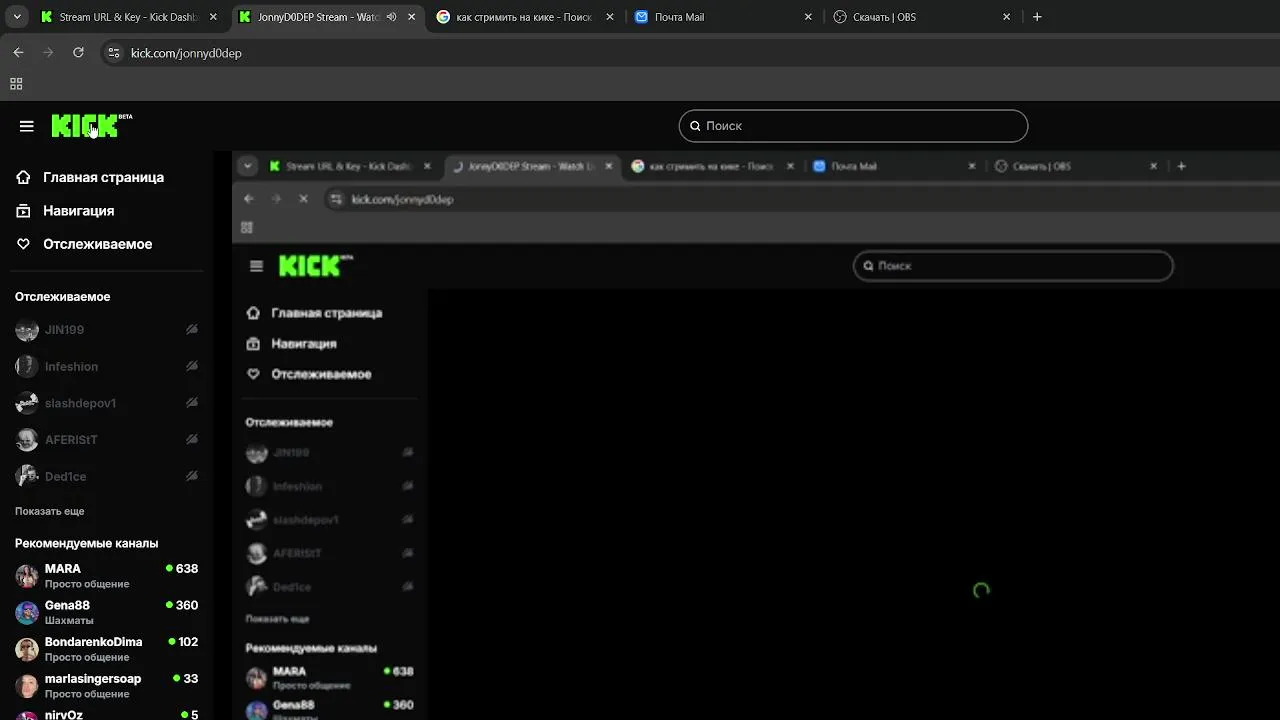The image size is (1280, 720).
Task: Reload the kick.com page
Action: click(x=78, y=53)
